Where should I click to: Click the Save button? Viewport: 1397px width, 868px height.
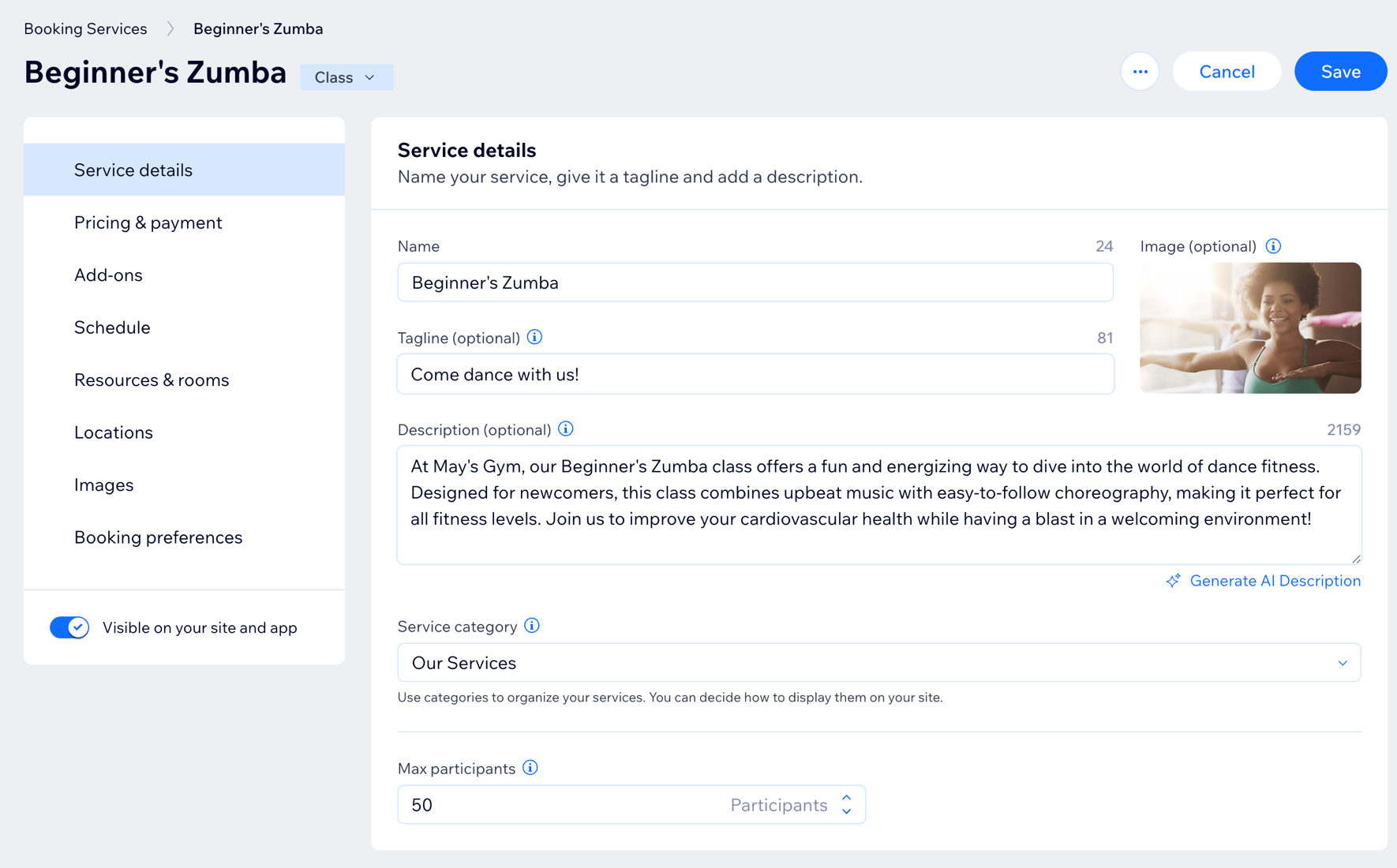tap(1340, 72)
